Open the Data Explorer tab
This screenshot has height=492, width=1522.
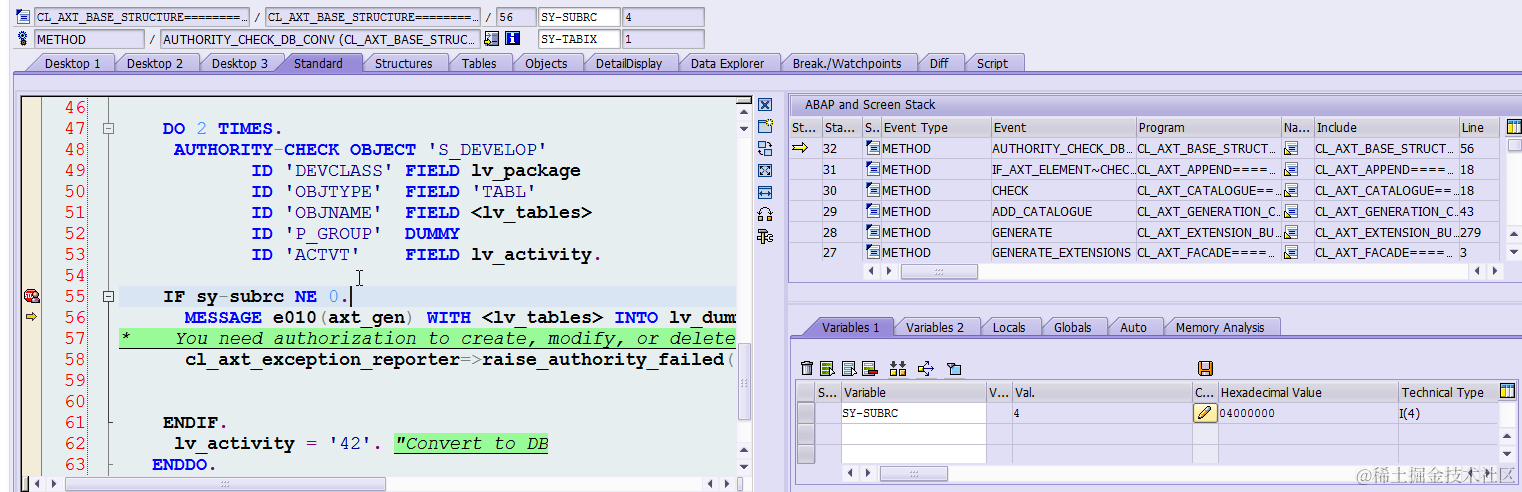click(727, 63)
